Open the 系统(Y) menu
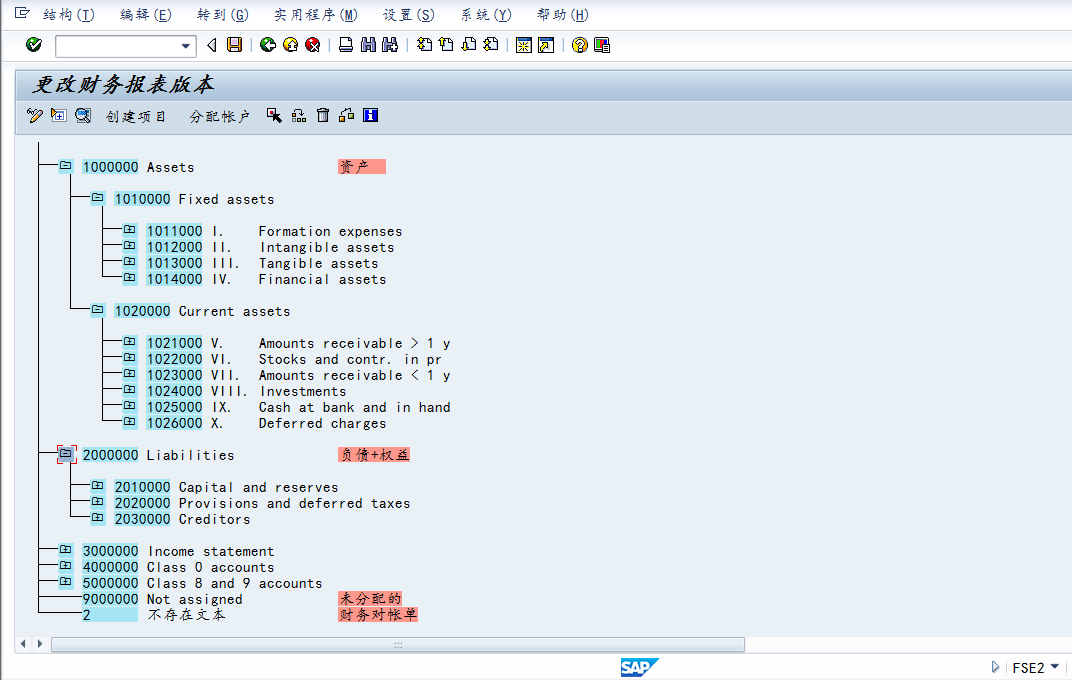The image size is (1072, 680). 485,14
